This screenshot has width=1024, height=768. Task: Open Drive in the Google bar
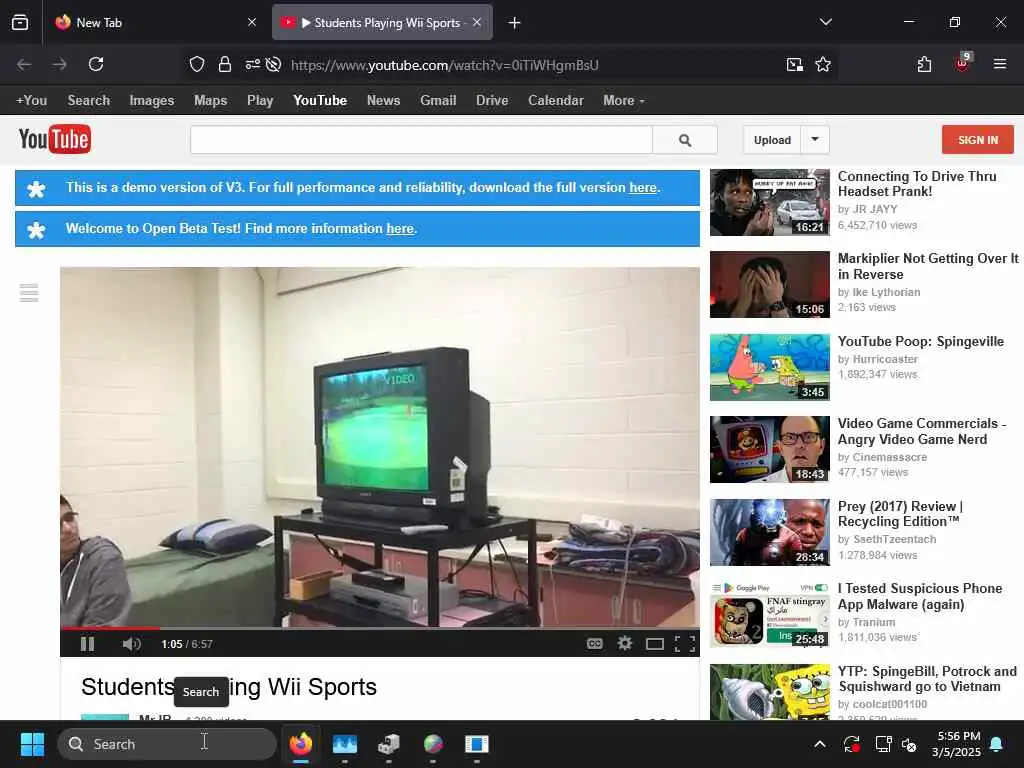(492, 101)
